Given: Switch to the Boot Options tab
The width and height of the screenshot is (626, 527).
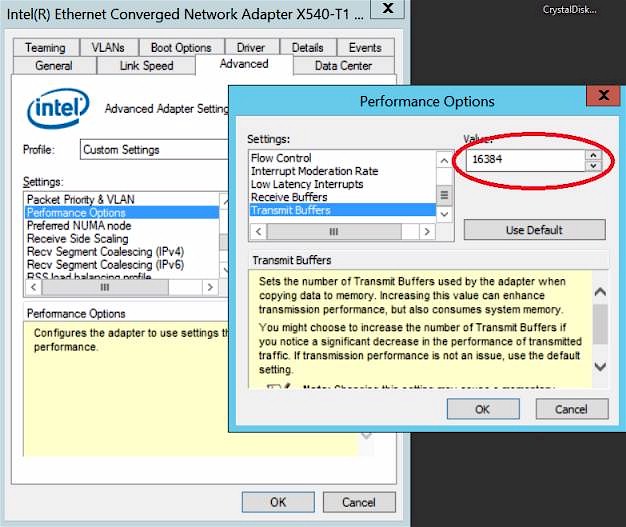Looking at the screenshot, I should [181, 48].
